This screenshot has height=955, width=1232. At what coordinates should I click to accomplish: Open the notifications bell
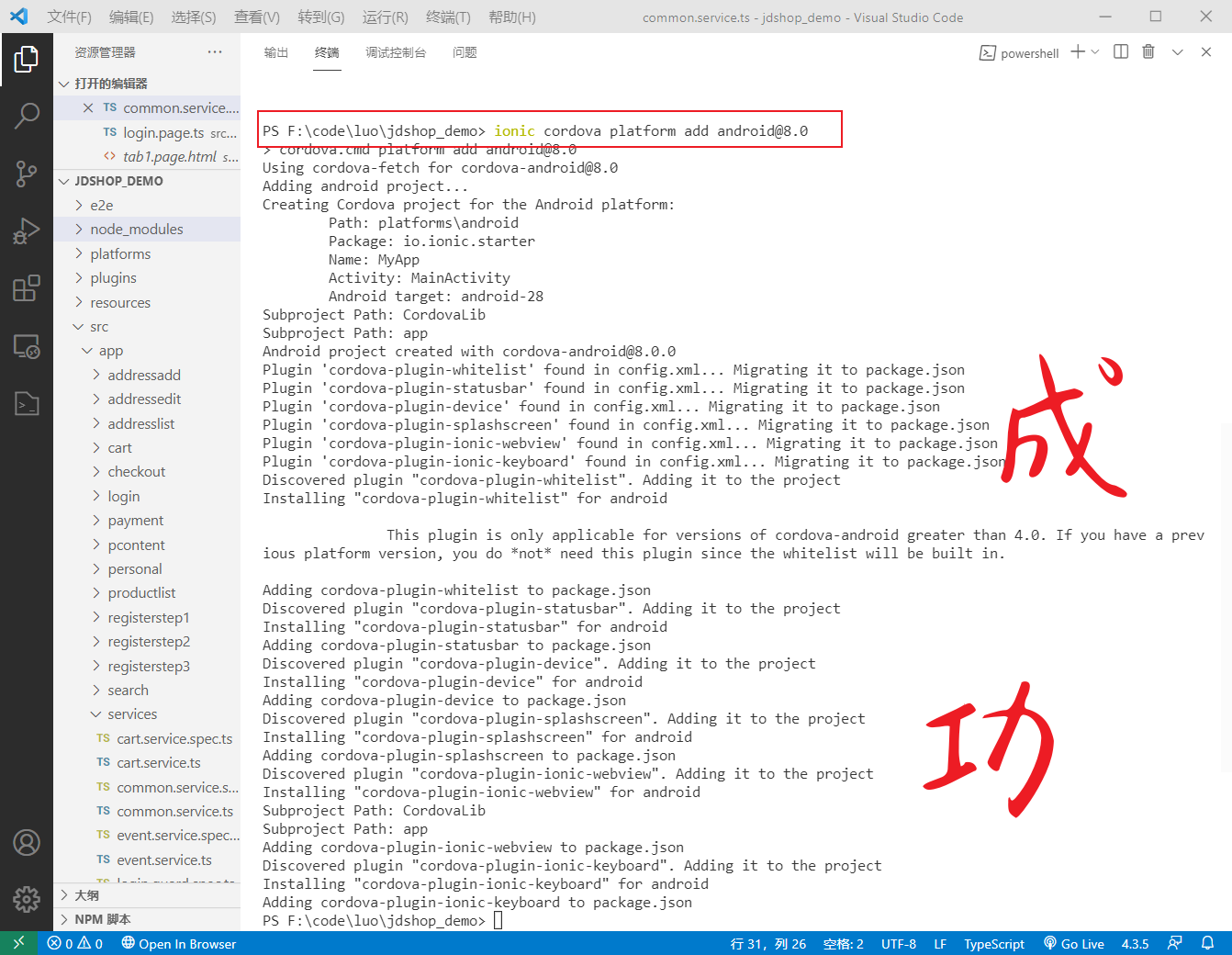[x=1208, y=943]
